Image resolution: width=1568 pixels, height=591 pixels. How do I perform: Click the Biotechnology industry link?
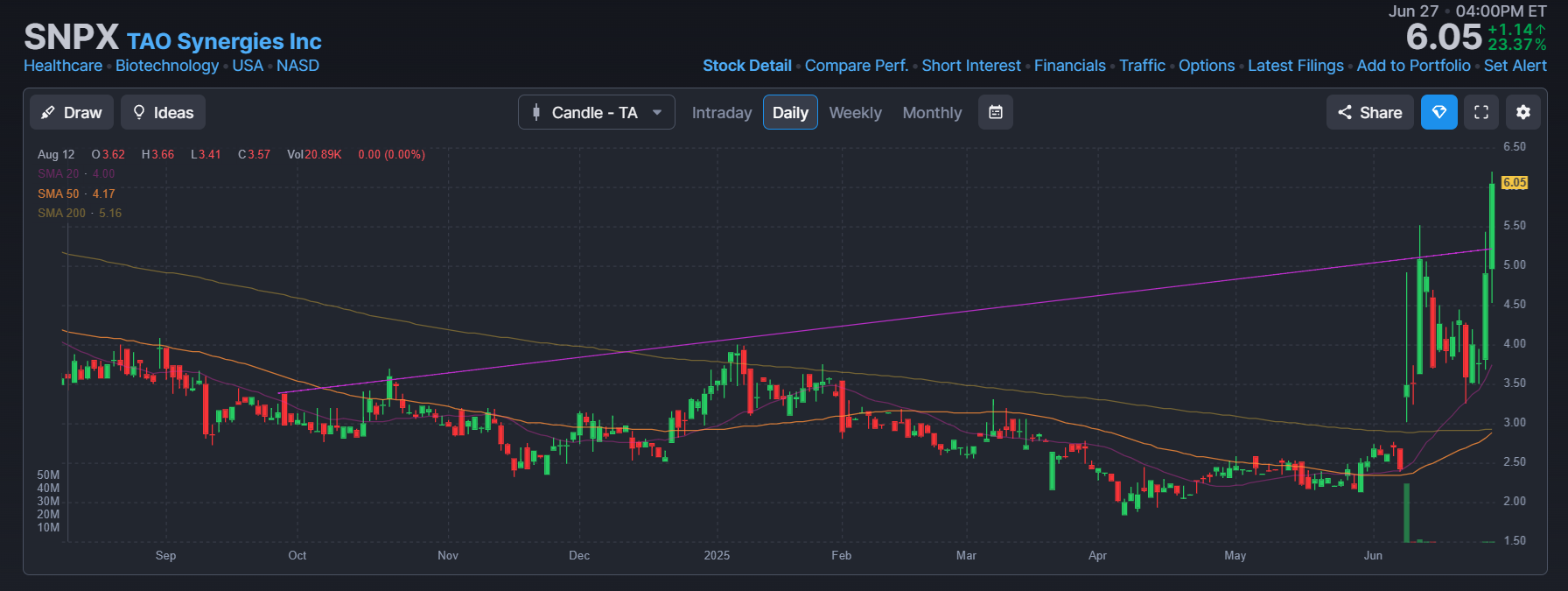[167, 66]
